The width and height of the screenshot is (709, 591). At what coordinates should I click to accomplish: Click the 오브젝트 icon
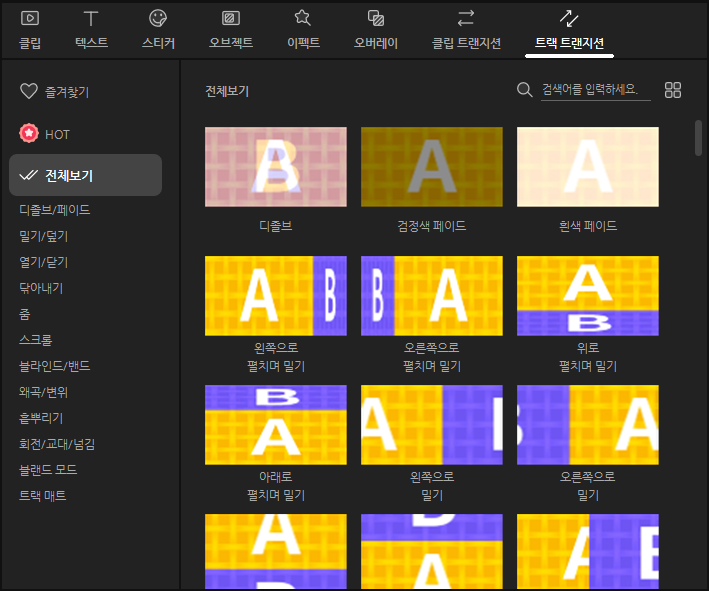230,18
